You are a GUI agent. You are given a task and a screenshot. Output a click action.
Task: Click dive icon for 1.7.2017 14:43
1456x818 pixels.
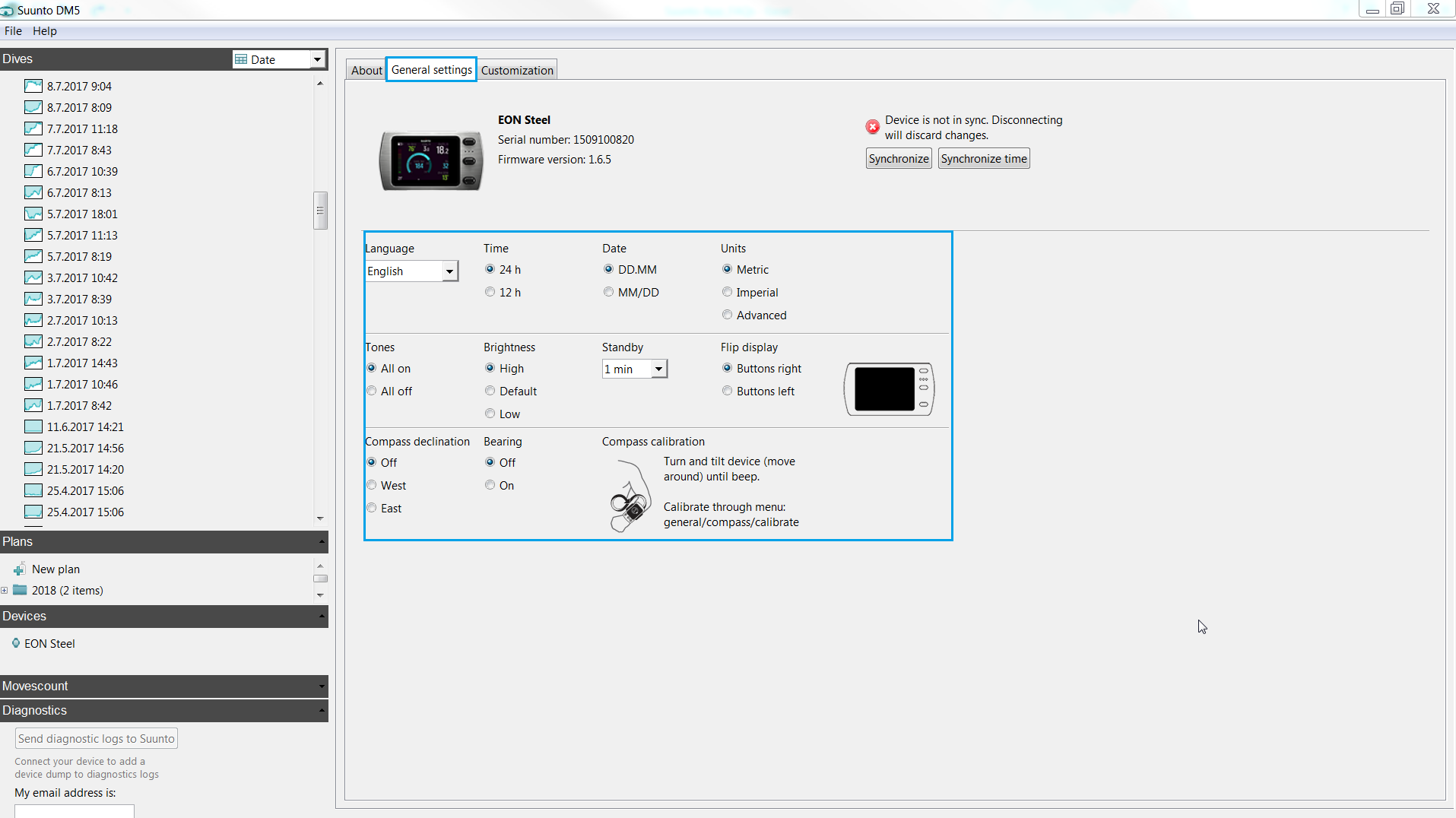coord(33,363)
